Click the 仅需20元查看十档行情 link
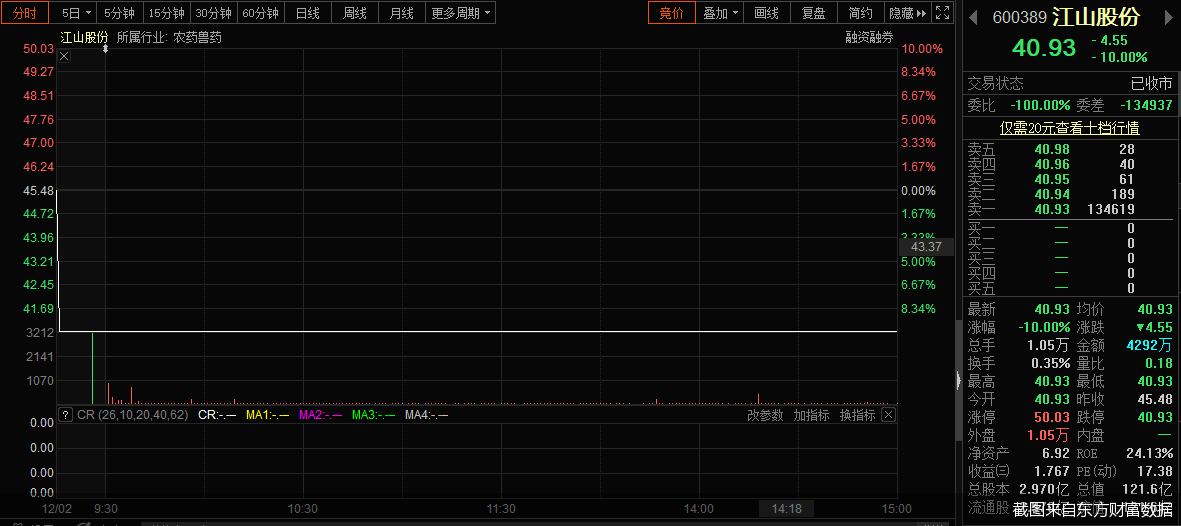1181x526 pixels. pyautogui.click(x=1070, y=128)
